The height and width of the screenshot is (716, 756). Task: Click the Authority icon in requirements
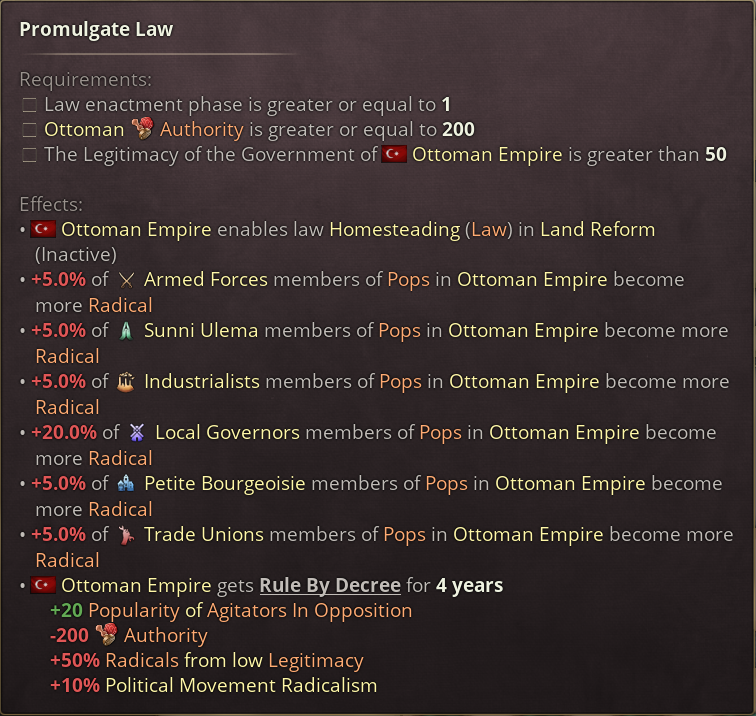point(142,129)
